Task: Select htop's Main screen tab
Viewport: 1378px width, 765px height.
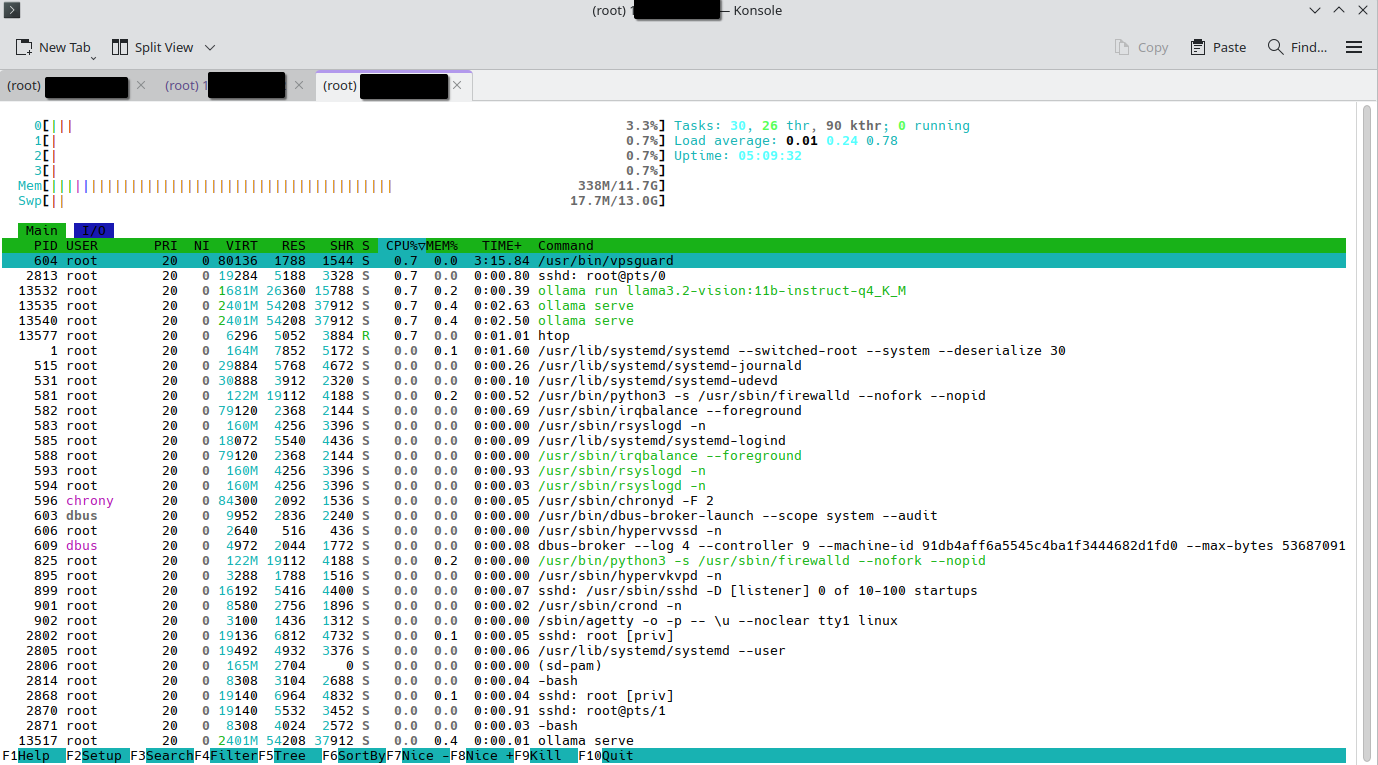Action: click(42, 231)
